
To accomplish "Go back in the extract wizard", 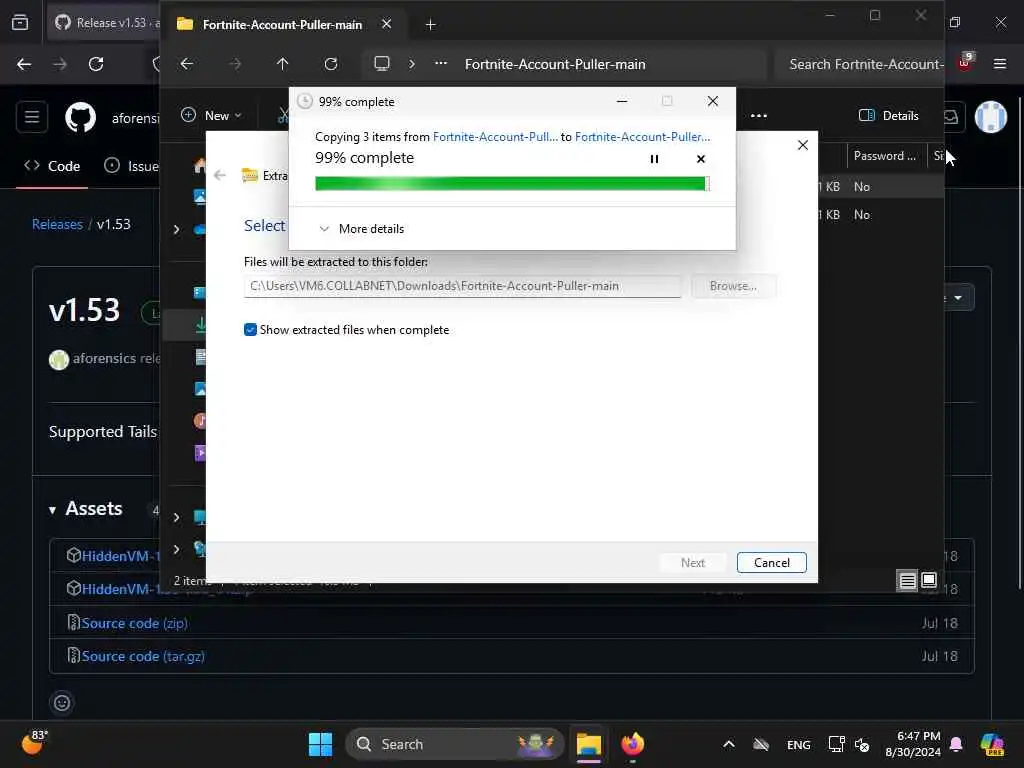I will [x=220, y=175].
